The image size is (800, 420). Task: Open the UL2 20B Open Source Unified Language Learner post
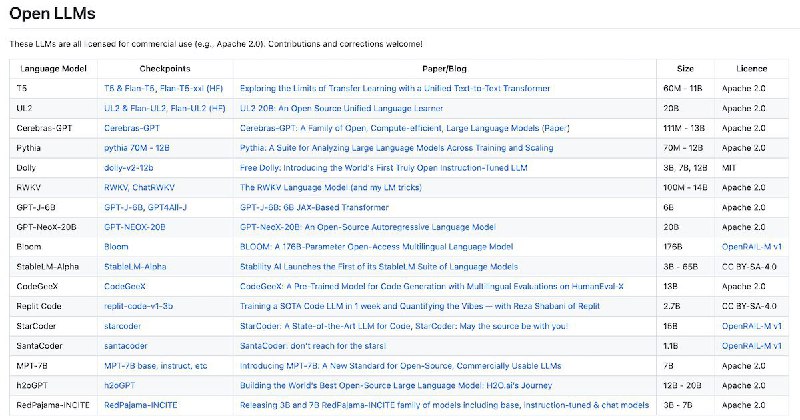[x=341, y=108]
